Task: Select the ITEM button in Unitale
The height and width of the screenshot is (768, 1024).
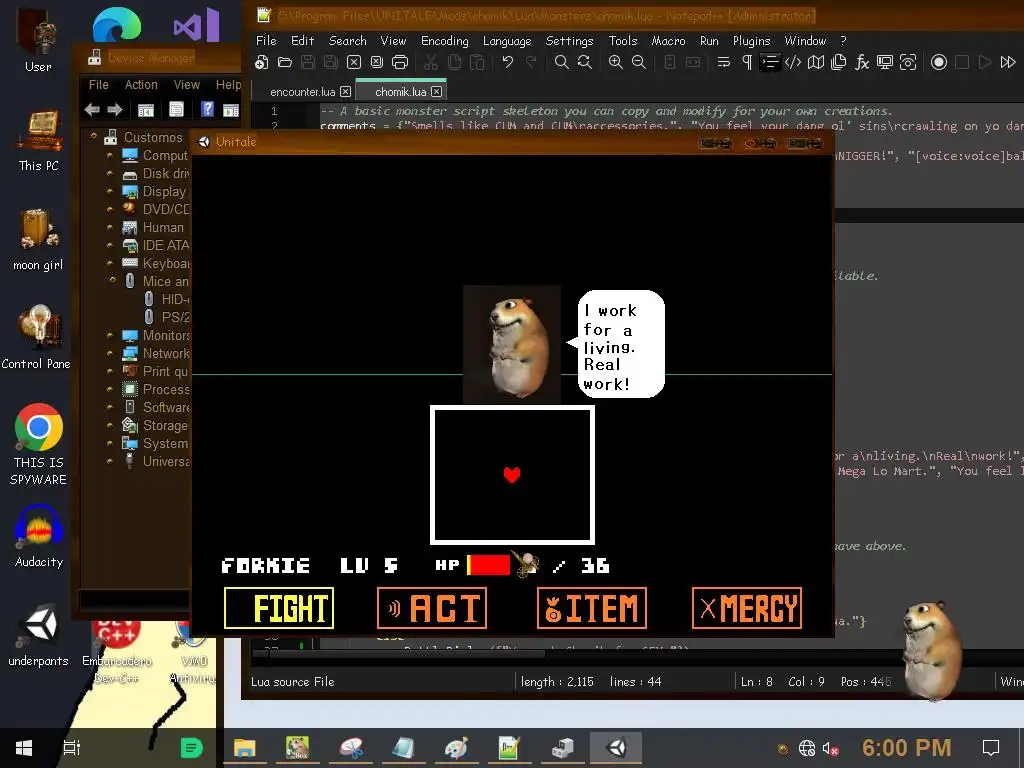Action: click(x=592, y=608)
